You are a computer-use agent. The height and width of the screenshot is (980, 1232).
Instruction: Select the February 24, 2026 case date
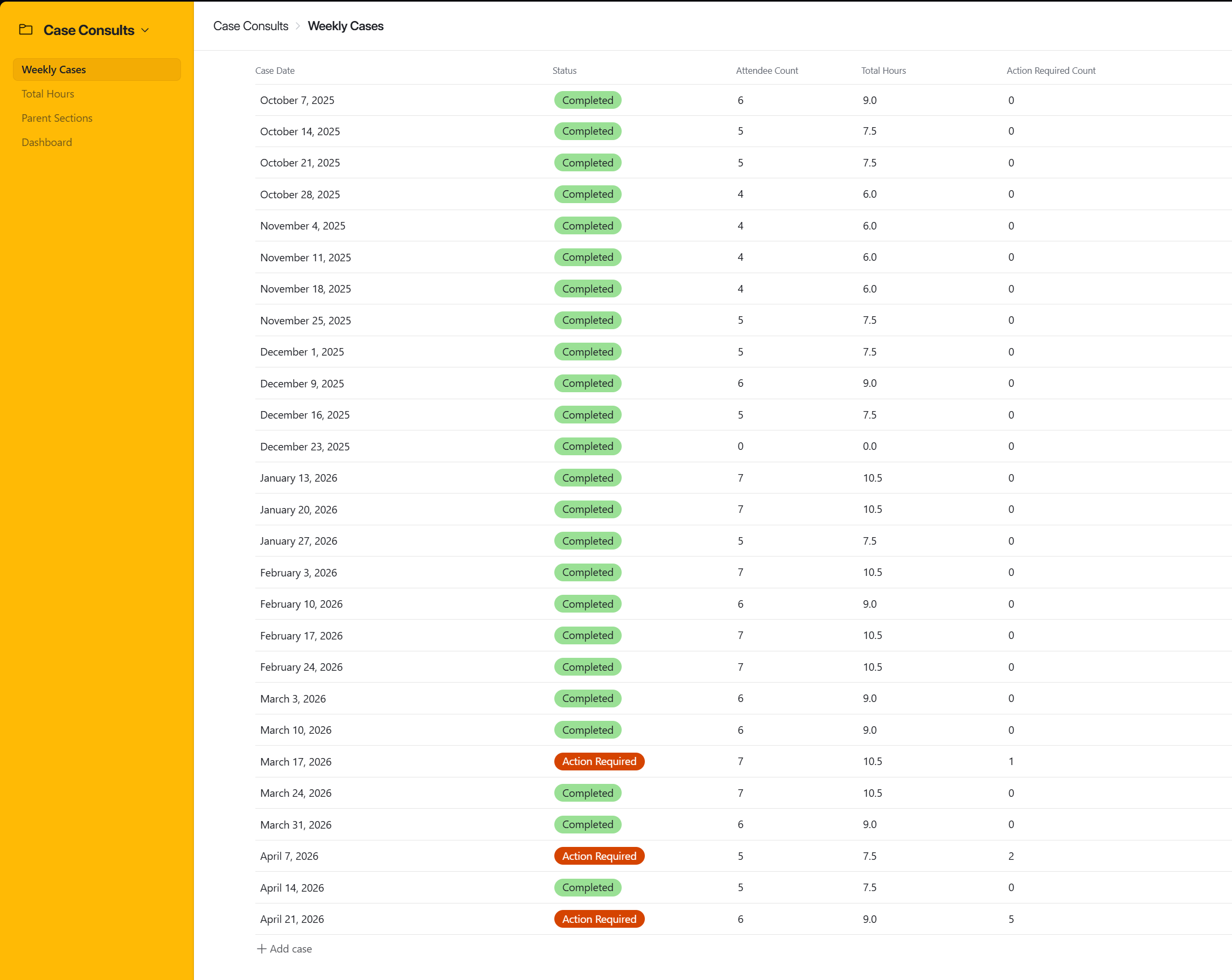(302, 668)
